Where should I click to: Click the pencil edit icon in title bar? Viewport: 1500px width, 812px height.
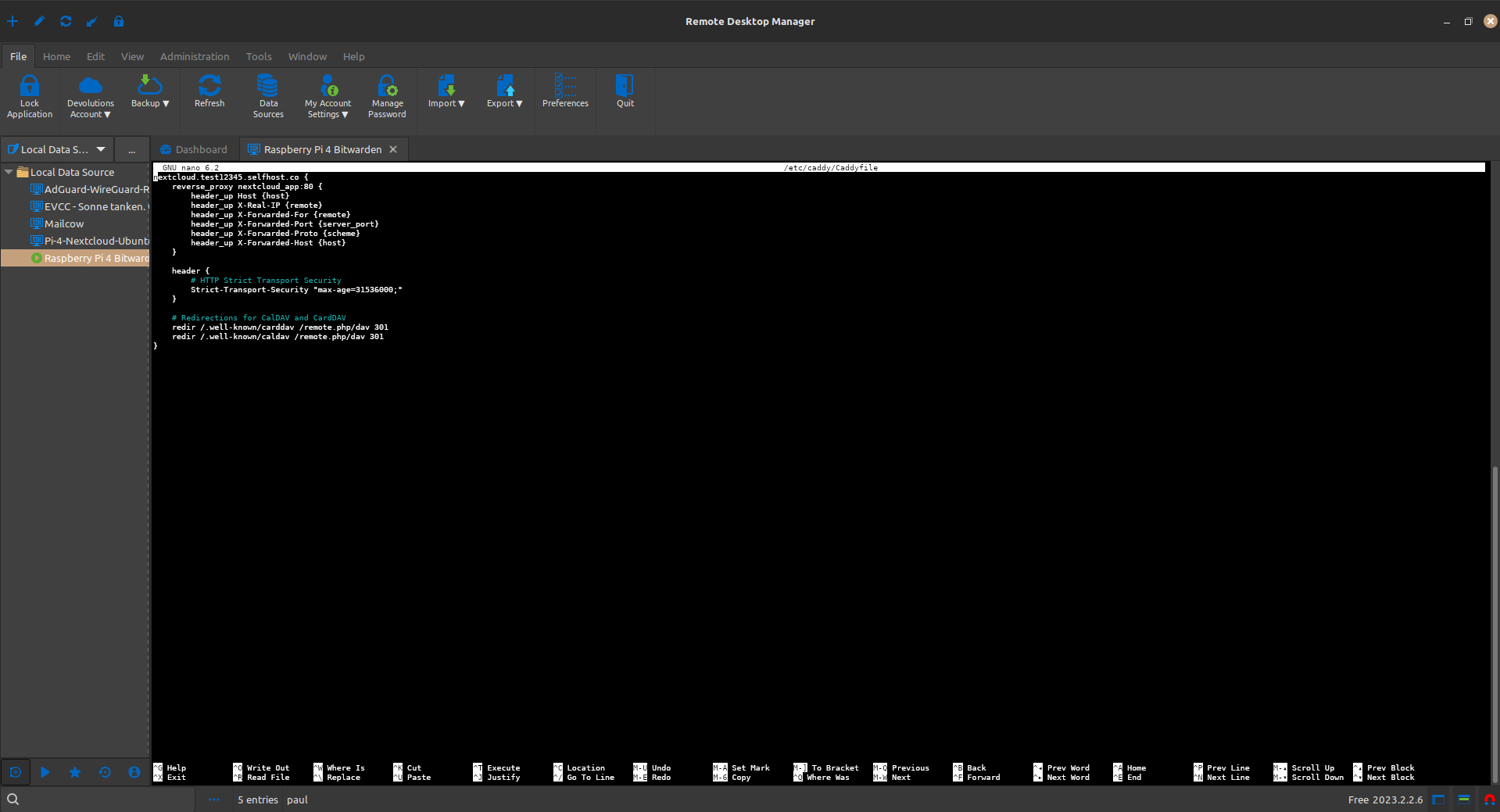pyautogui.click(x=39, y=21)
